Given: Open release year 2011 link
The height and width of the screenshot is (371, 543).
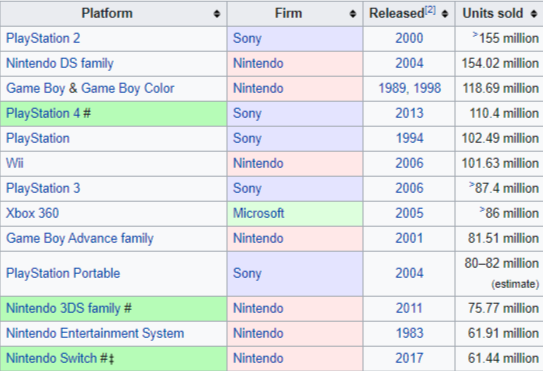Looking at the screenshot, I should coord(409,308).
